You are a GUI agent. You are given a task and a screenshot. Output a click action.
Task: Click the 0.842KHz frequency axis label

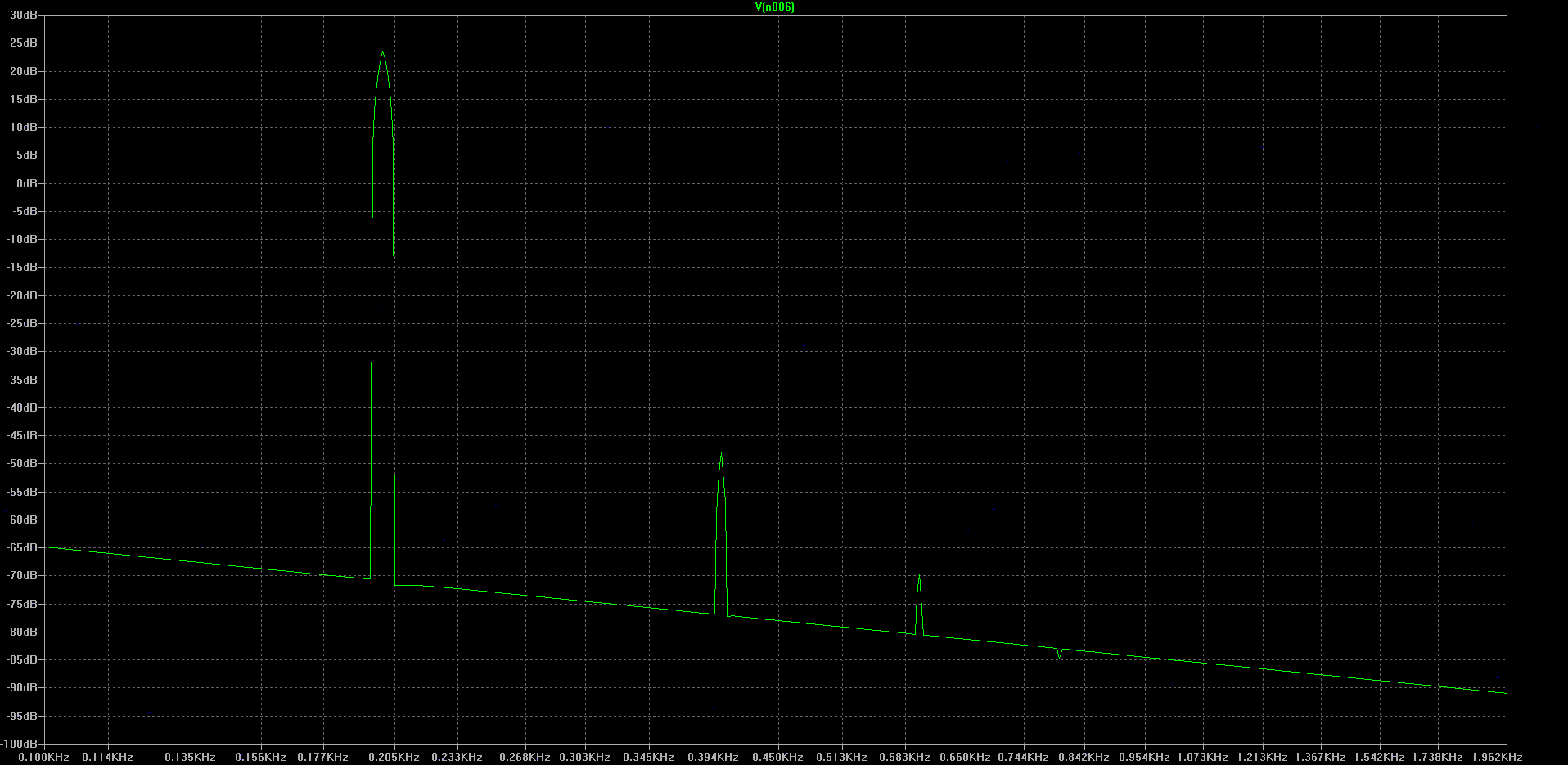pos(1084,758)
